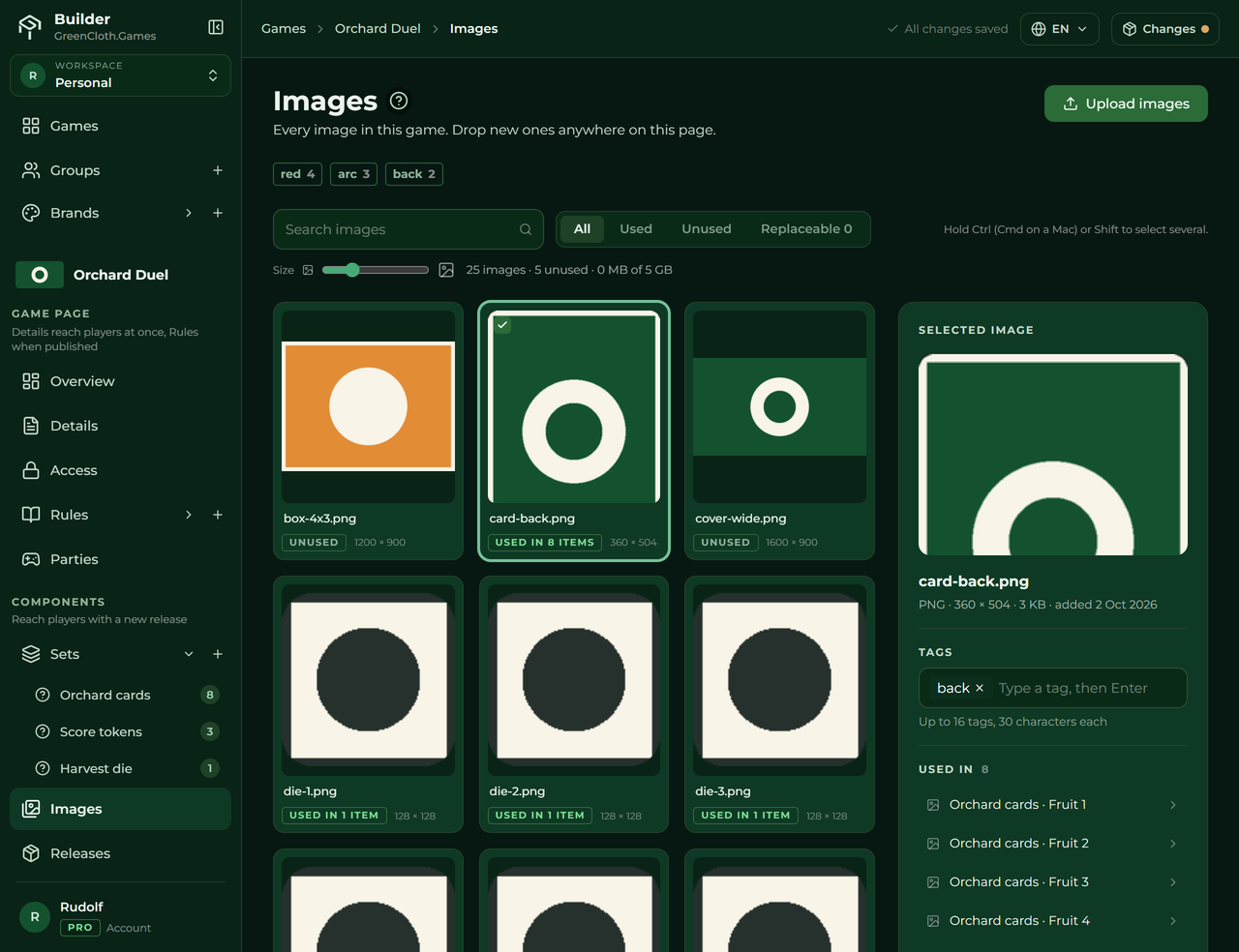Open Orchard cards · Fruit 1 usage

tap(1052, 805)
